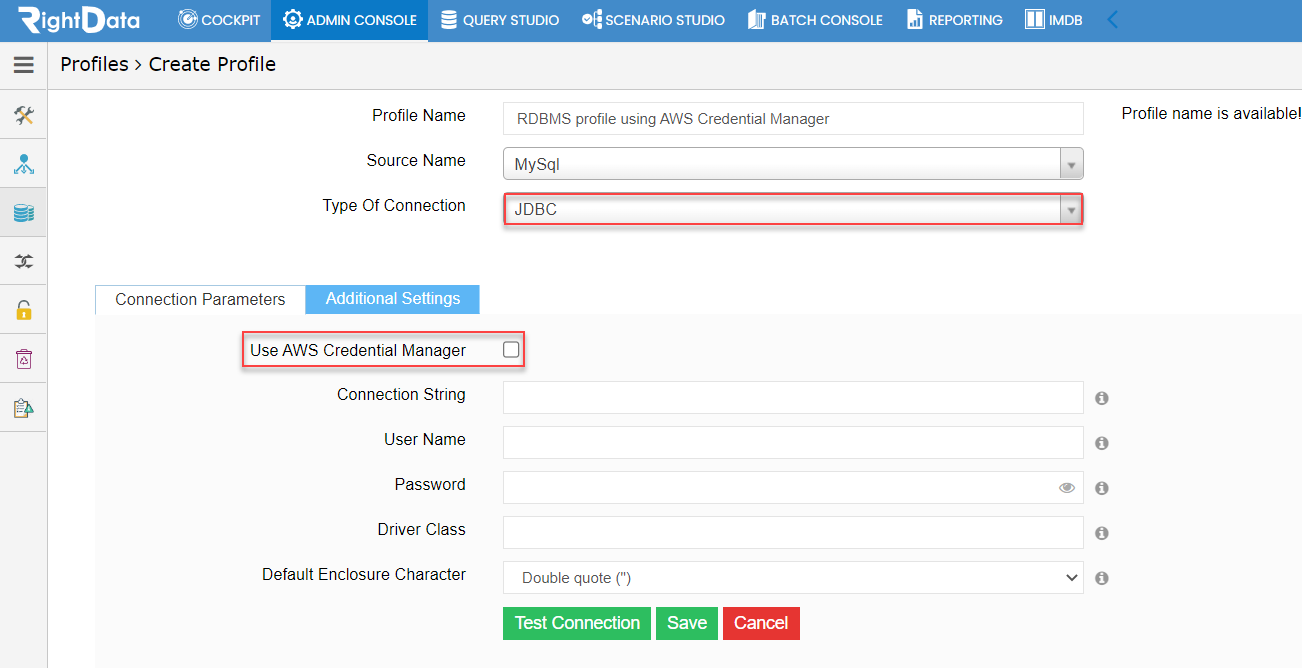This screenshot has width=1302, height=668.
Task: Open Batch Console
Action: coord(815,20)
